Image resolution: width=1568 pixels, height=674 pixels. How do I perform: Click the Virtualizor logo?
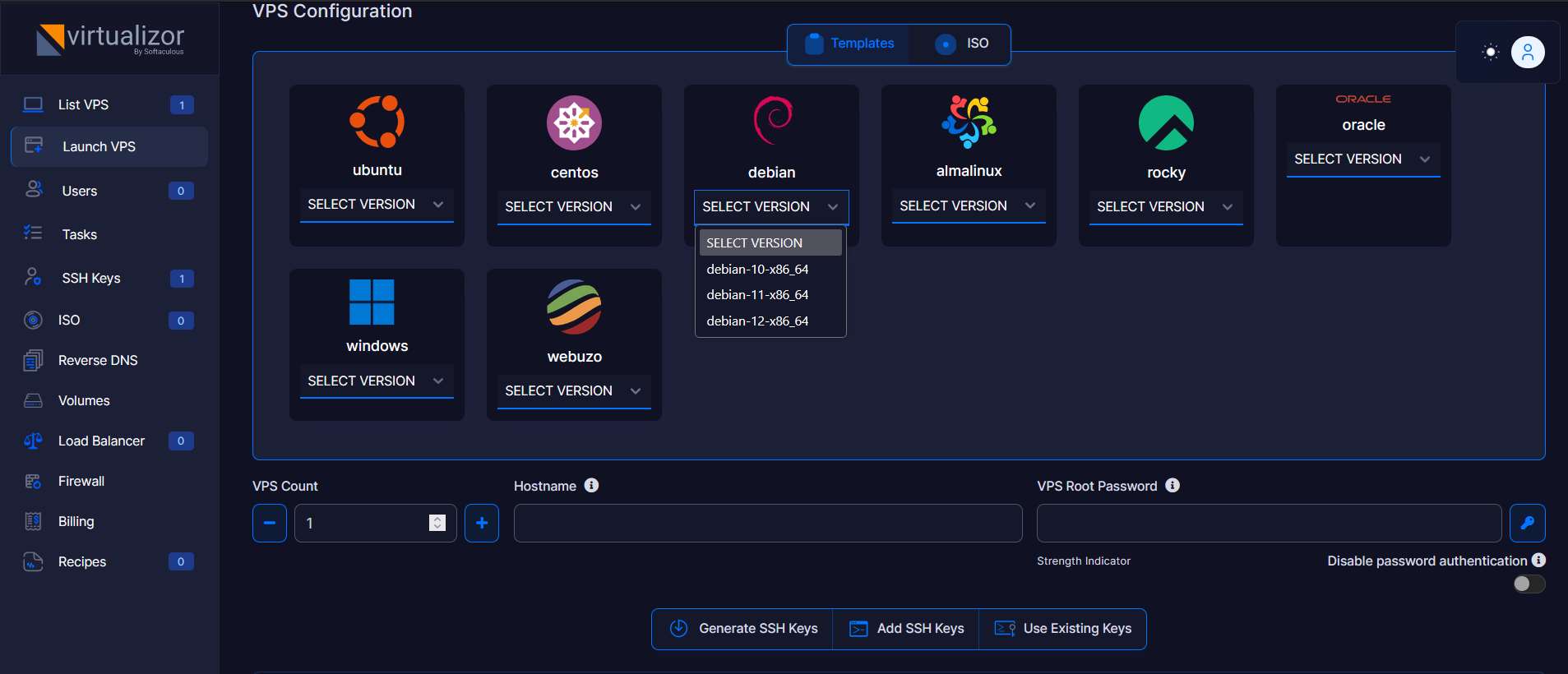[110, 39]
